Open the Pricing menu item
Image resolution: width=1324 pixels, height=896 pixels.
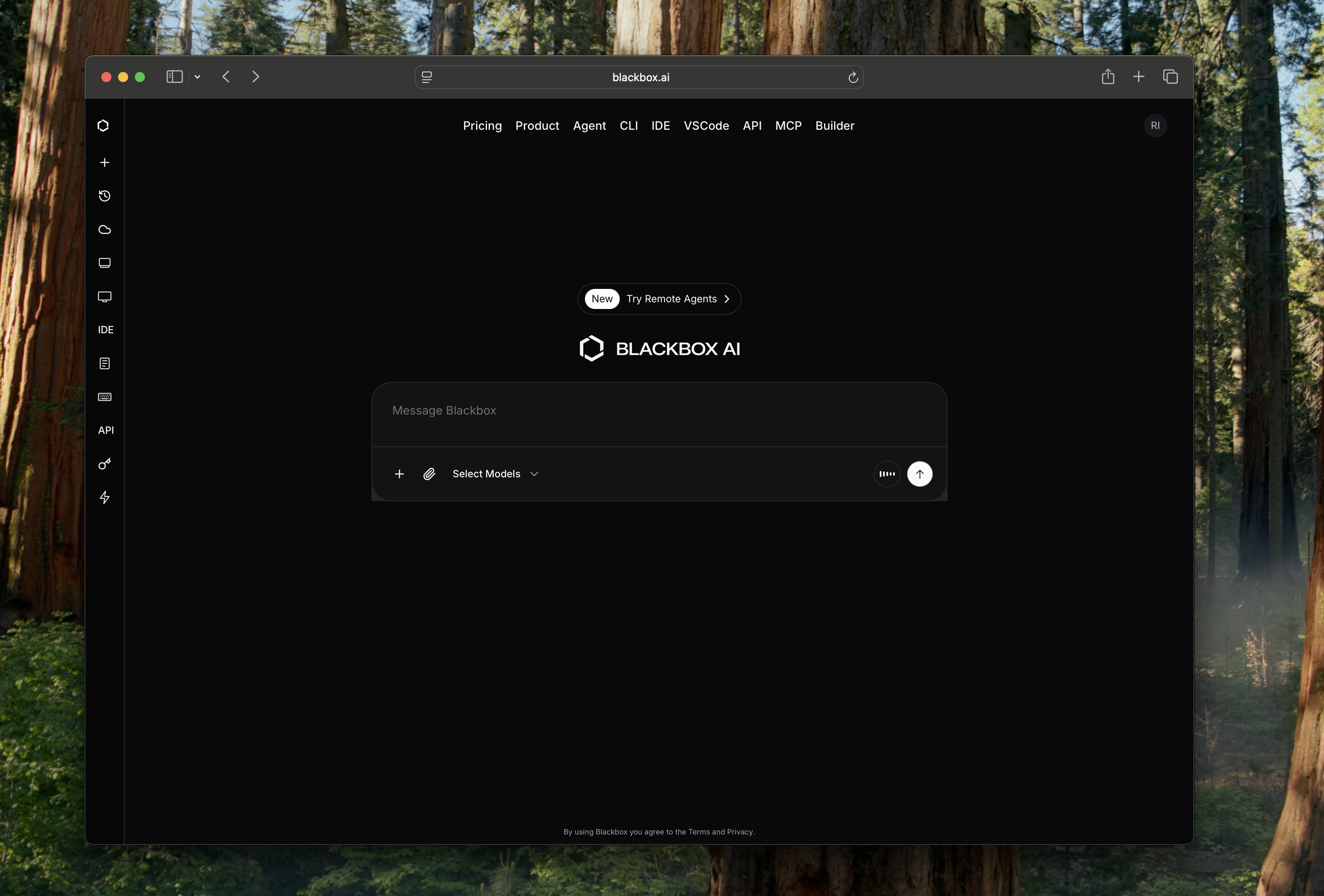[x=482, y=126]
